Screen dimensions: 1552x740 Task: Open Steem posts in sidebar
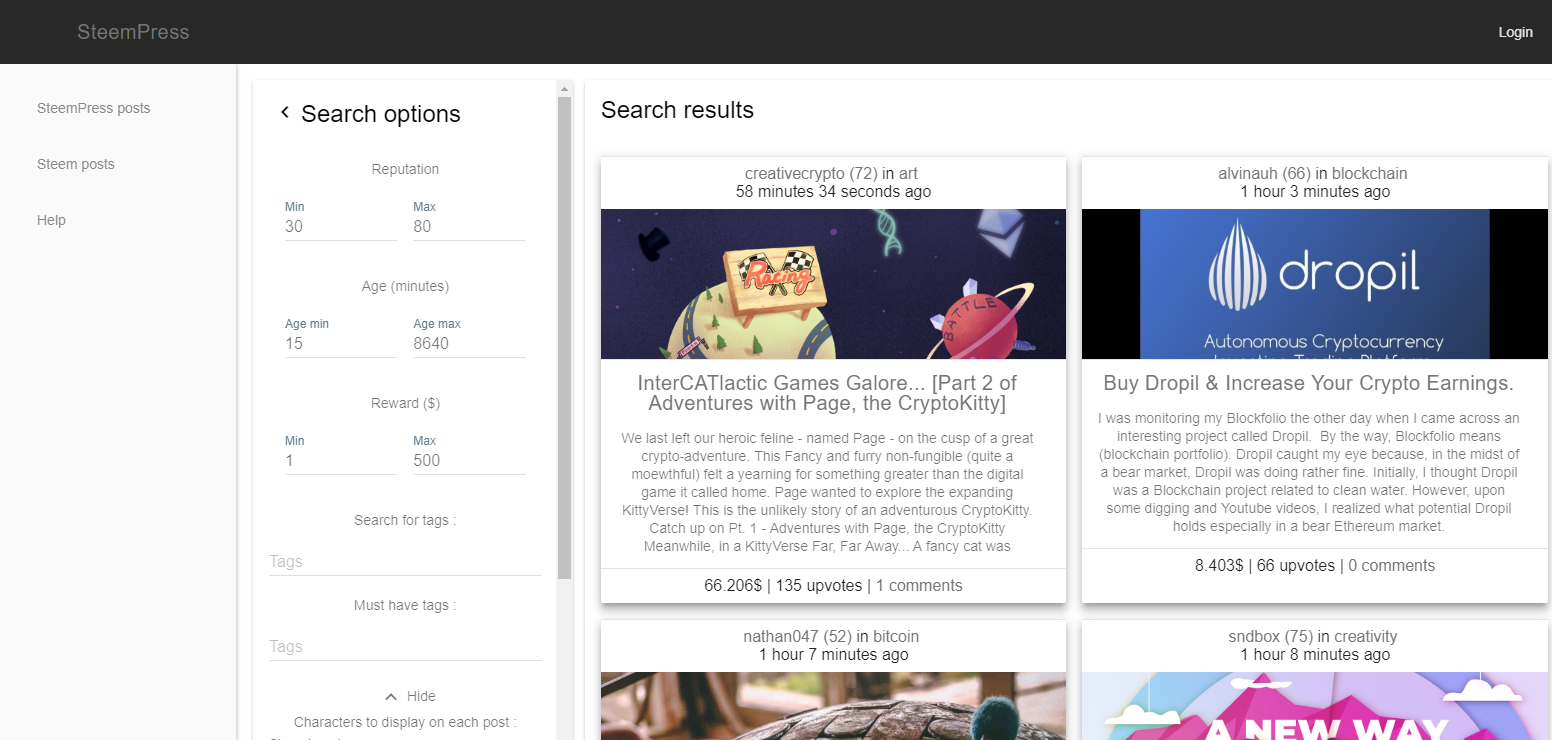76,164
